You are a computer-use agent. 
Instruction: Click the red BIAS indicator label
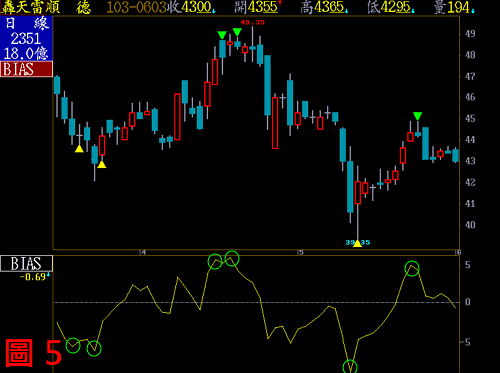pos(26,69)
